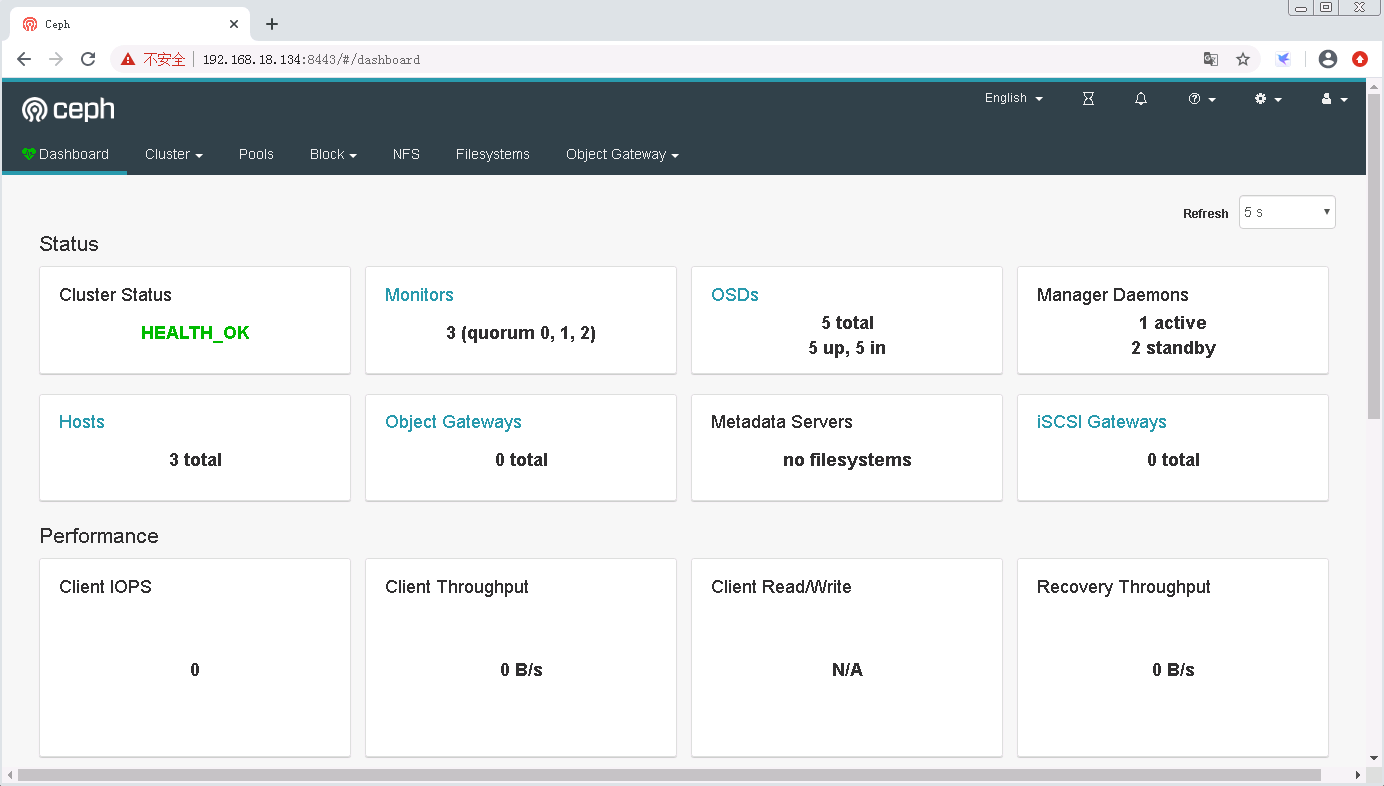Expand the Block menu
Image resolution: width=1384 pixels, height=786 pixels.
pos(333,154)
